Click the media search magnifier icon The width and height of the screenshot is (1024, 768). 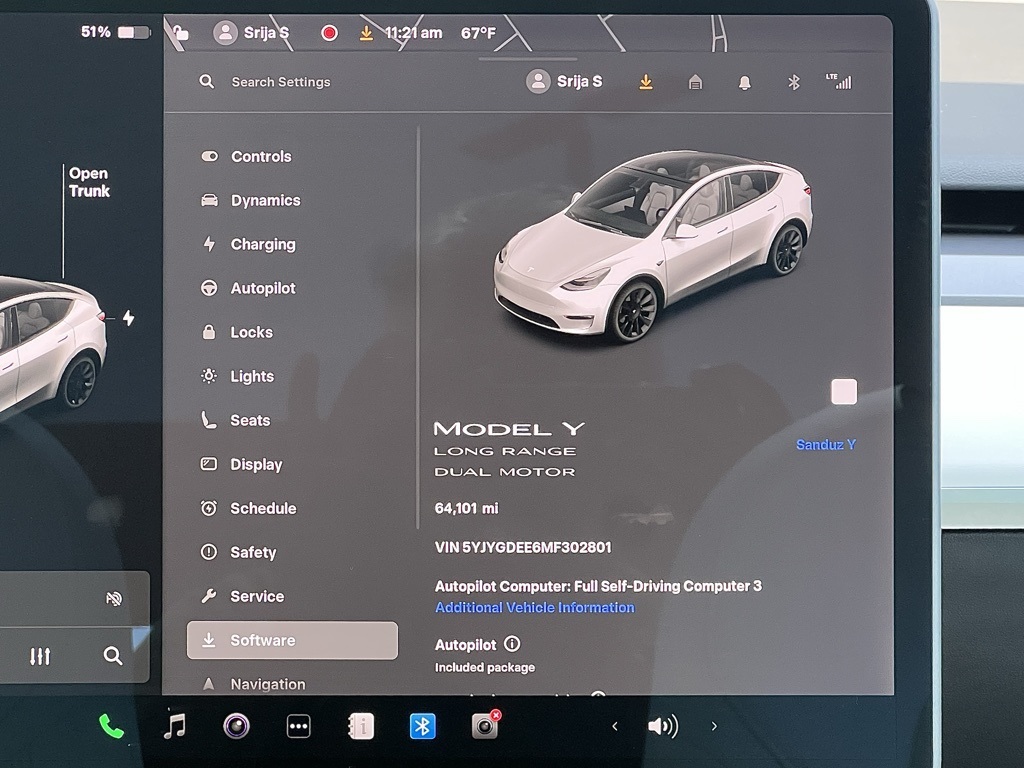(113, 656)
